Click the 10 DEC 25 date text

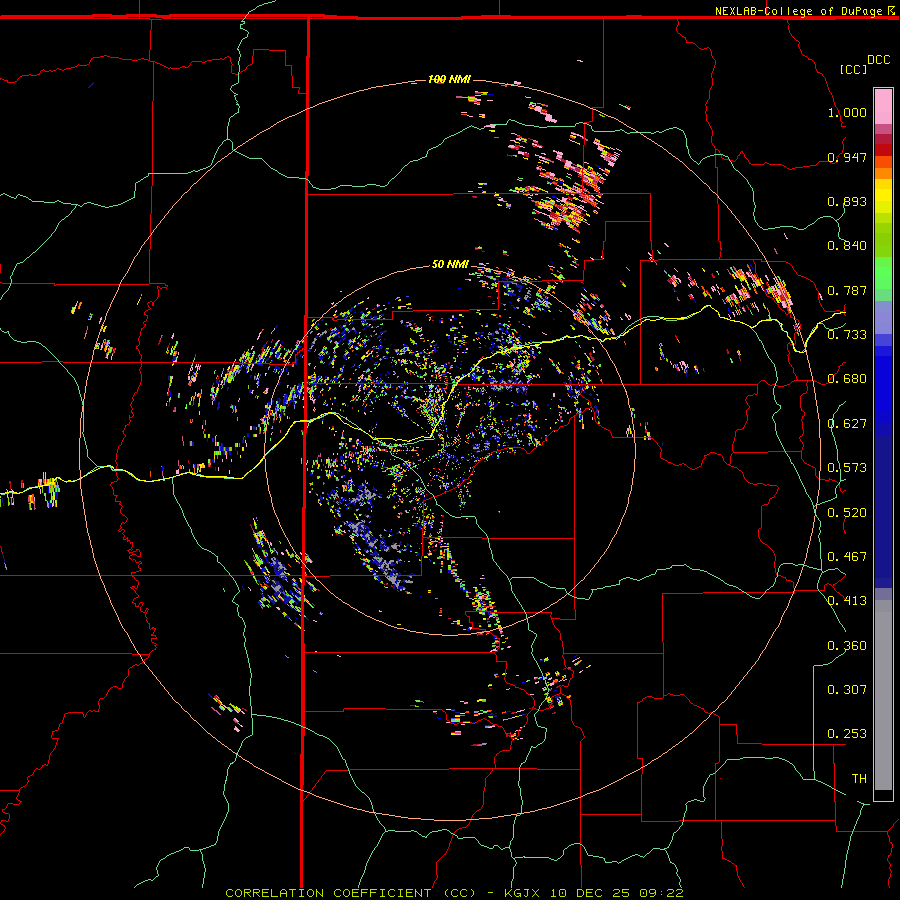589,893
